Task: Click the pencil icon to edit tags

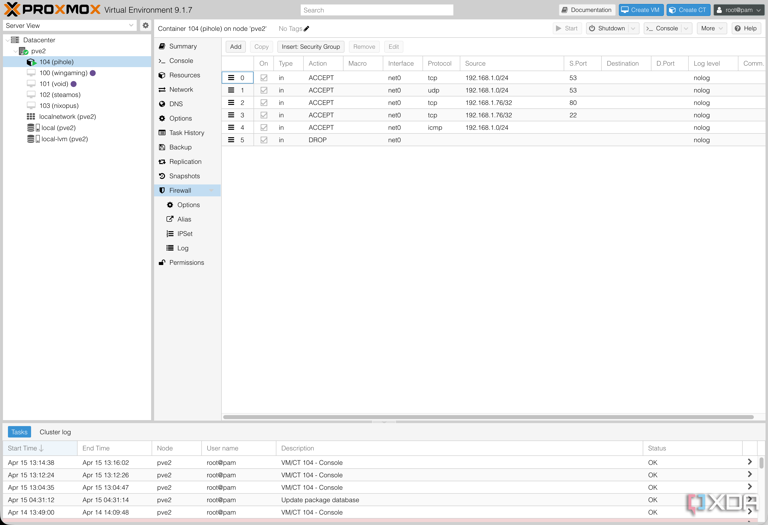Action: (x=307, y=29)
